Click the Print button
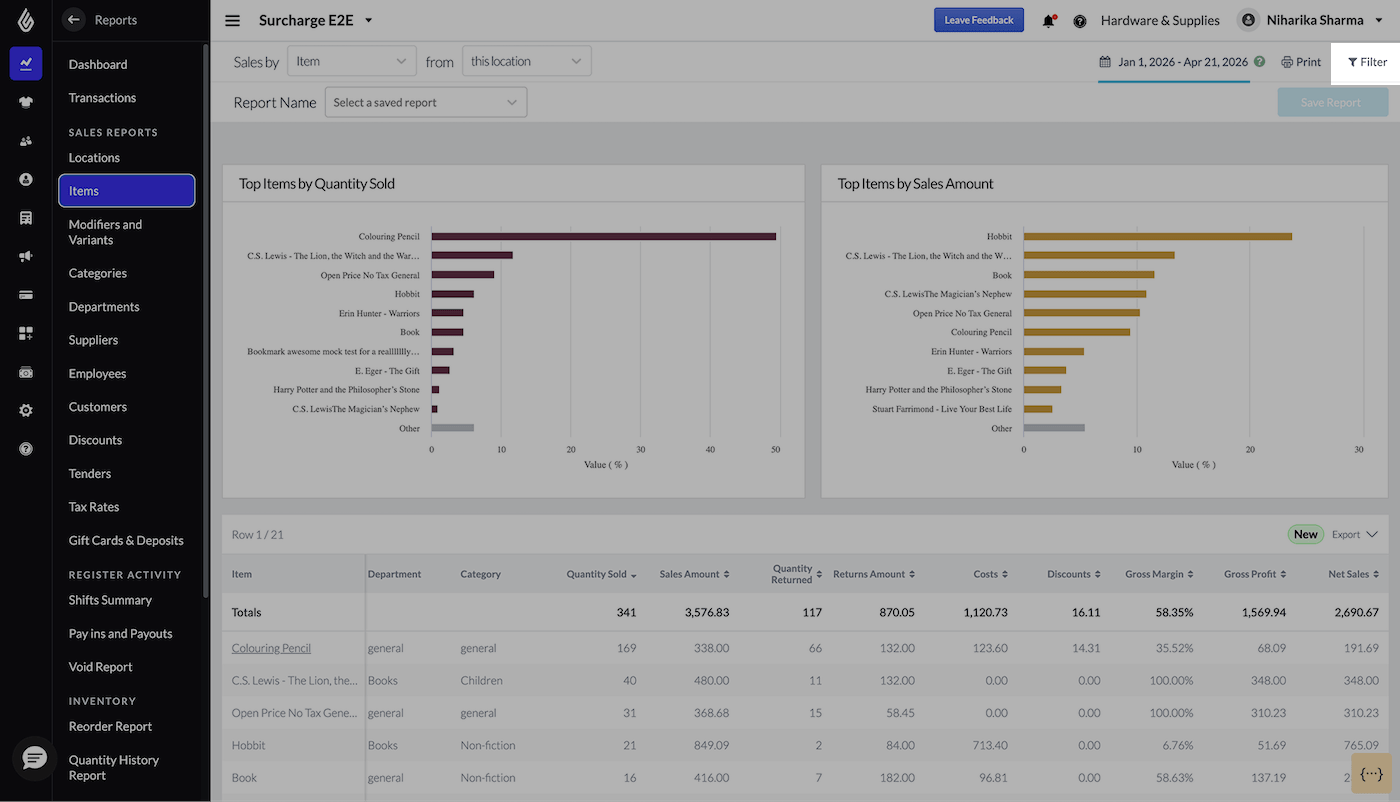The image size is (1400, 802). pos(1301,62)
